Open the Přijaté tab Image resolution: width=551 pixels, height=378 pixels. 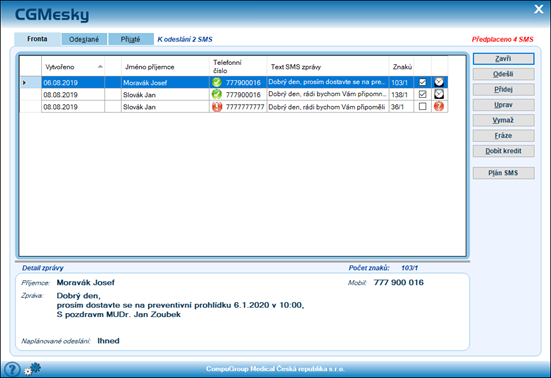click(x=131, y=39)
